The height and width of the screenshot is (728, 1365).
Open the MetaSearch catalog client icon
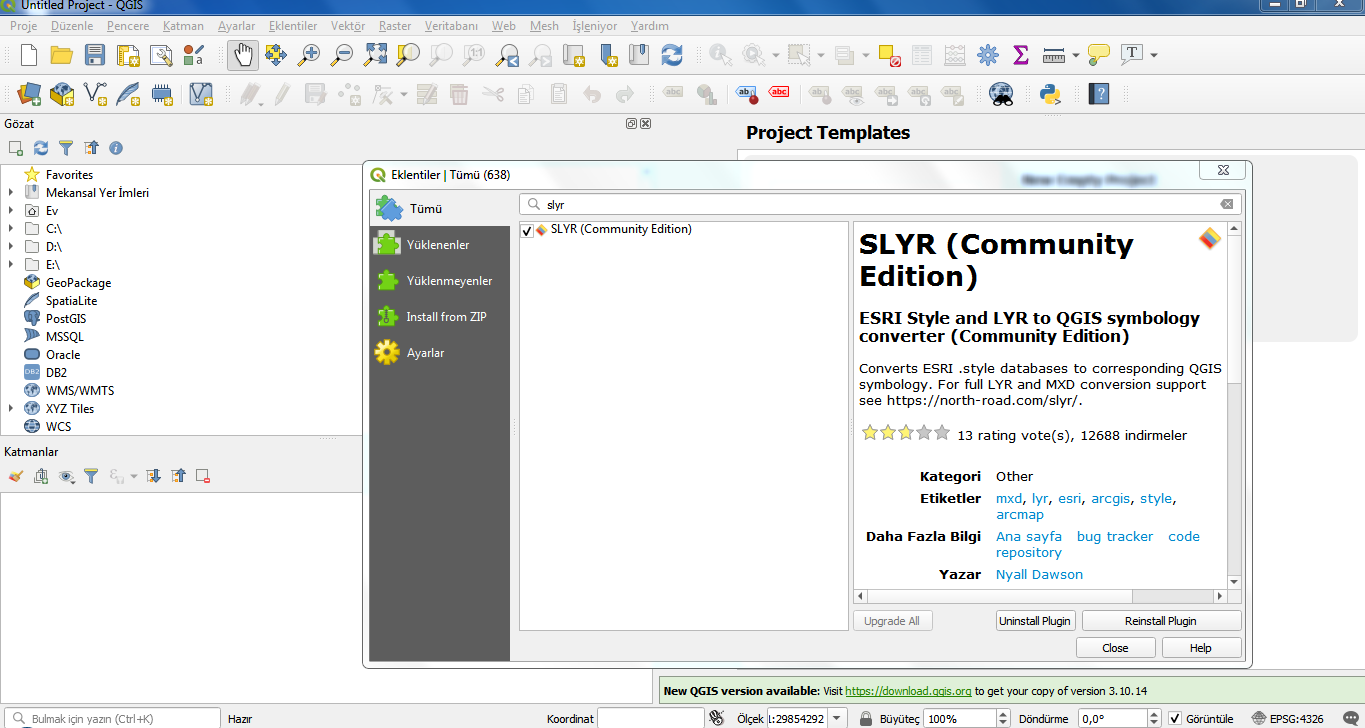click(x=1001, y=95)
